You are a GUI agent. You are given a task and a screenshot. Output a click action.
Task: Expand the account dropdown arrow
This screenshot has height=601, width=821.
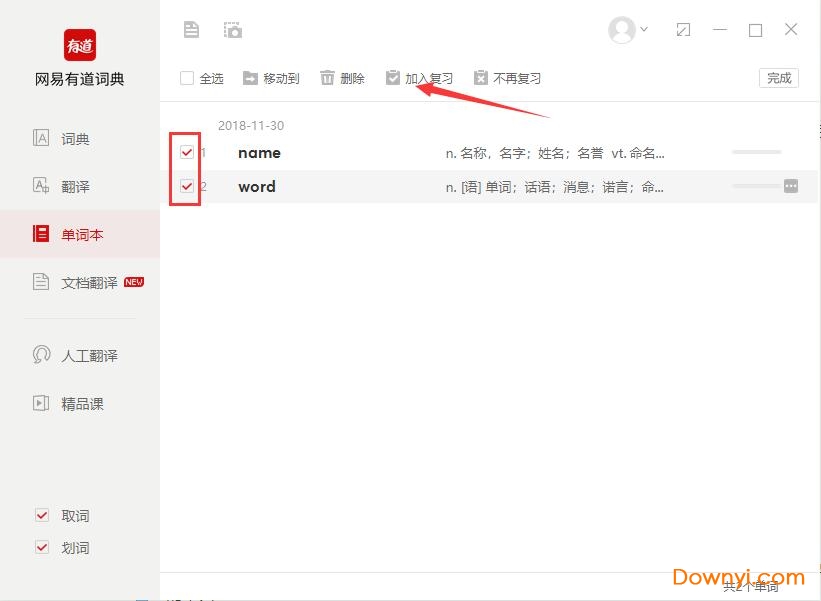click(644, 30)
